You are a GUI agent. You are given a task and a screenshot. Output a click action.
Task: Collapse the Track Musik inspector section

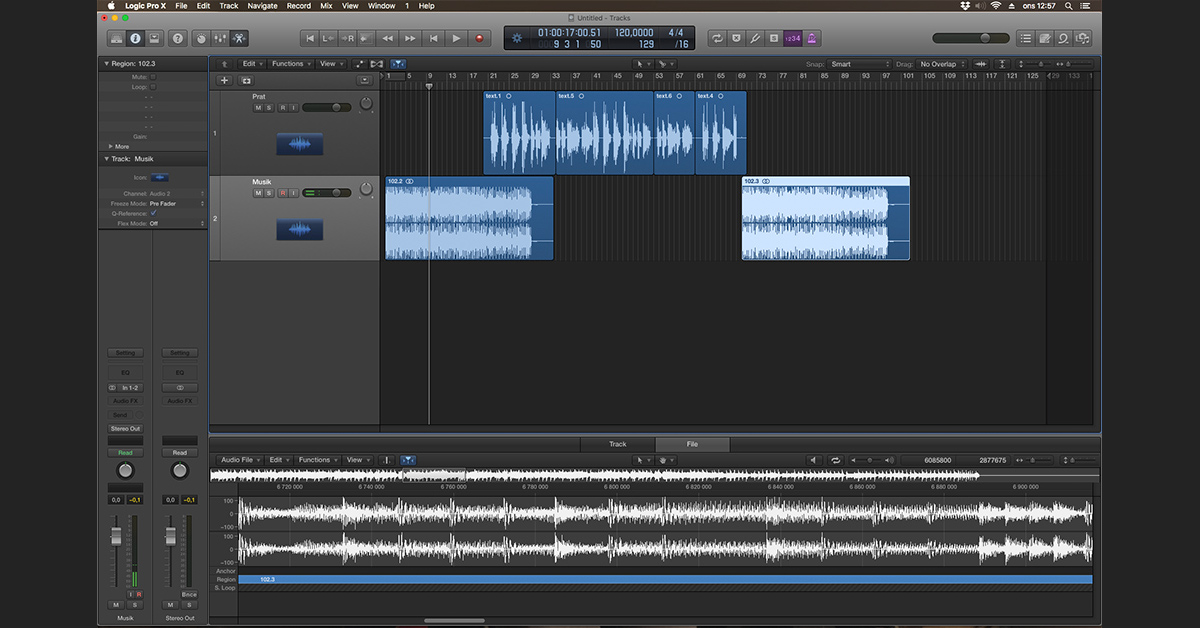tap(106, 159)
